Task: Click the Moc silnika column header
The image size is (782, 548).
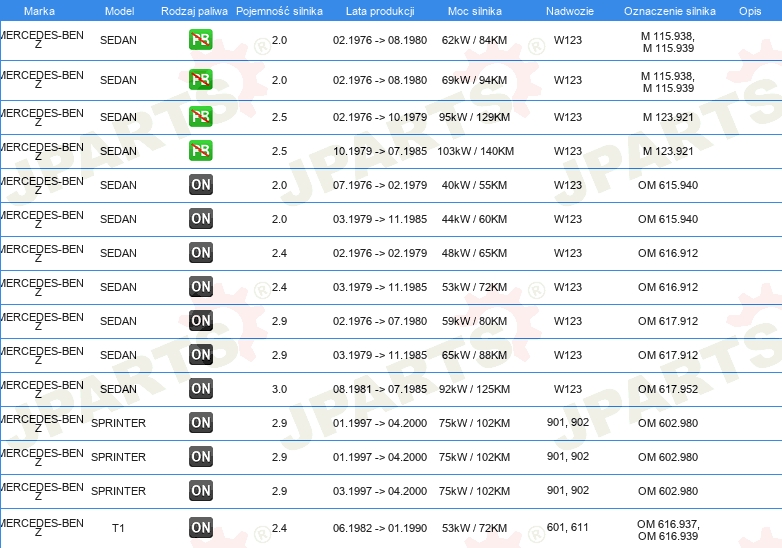Action: pyautogui.click(x=475, y=11)
